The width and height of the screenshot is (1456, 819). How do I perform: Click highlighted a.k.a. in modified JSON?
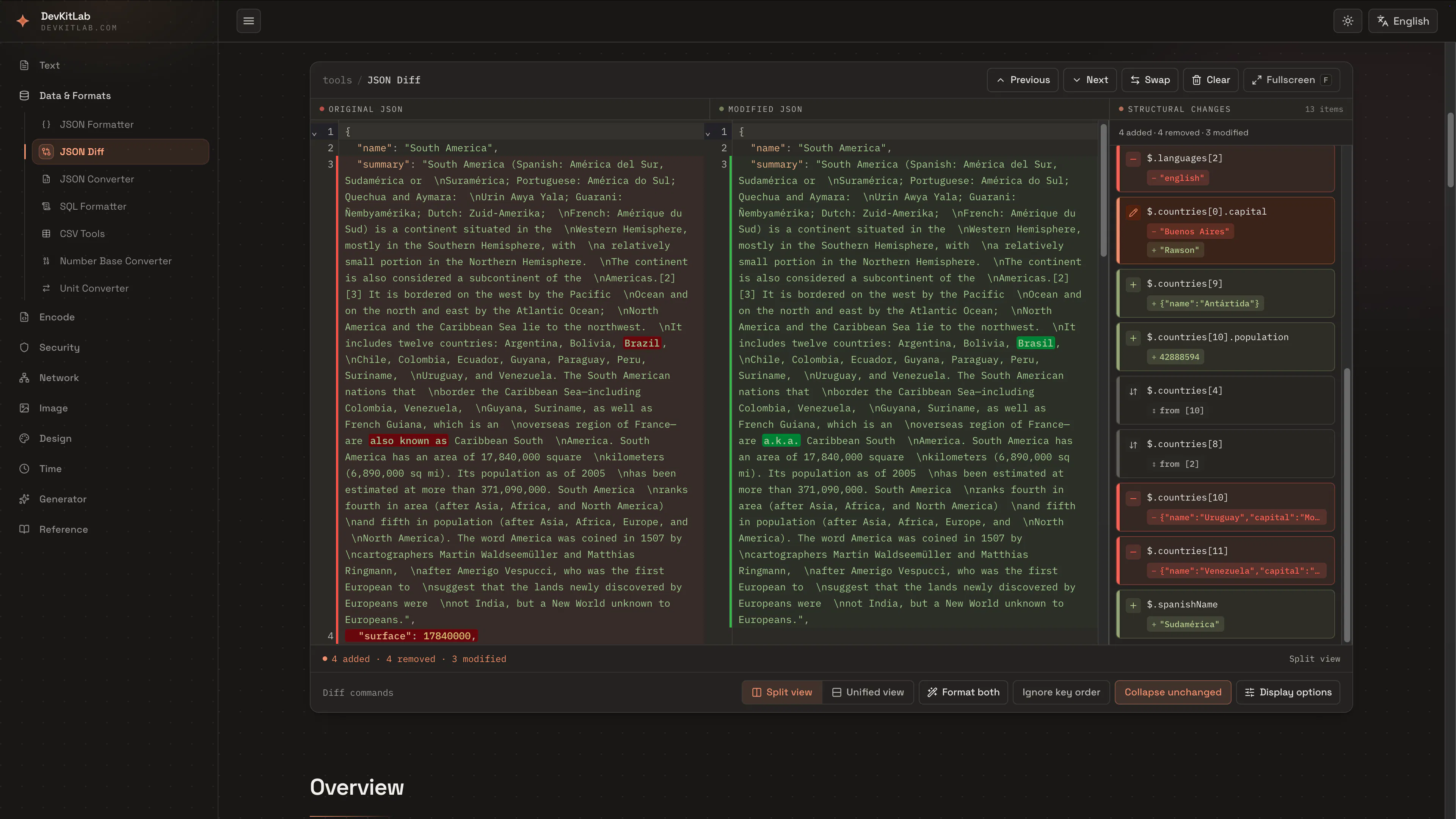coord(781,441)
